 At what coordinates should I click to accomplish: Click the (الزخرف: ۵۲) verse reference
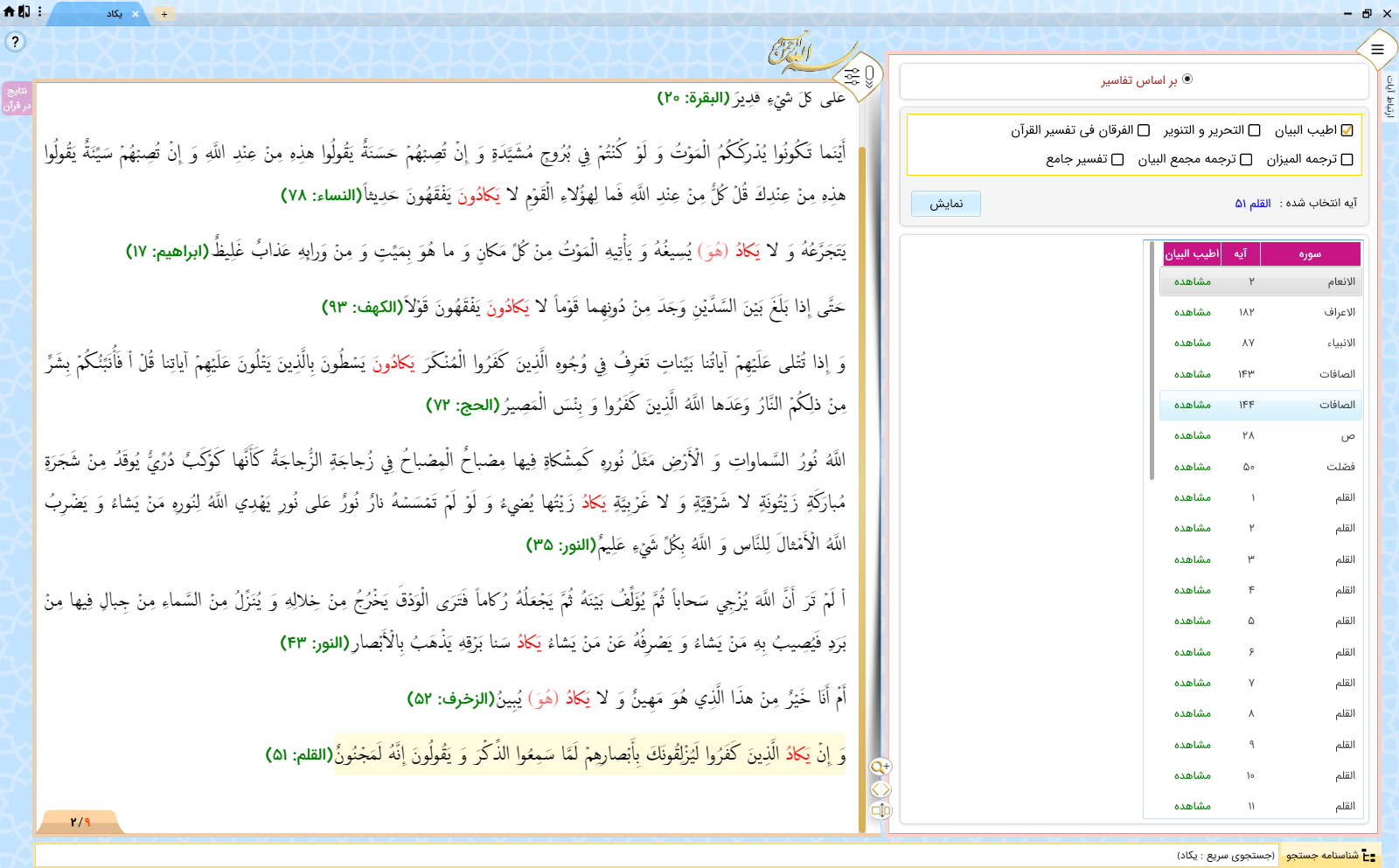(x=453, y=698)
